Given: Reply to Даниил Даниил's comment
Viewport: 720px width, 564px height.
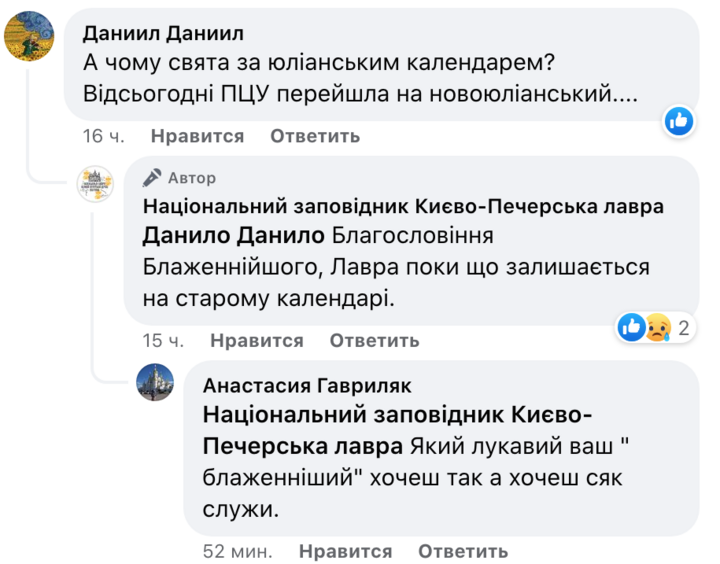Looking at the screenshot, I should click(x=315, y=136).
